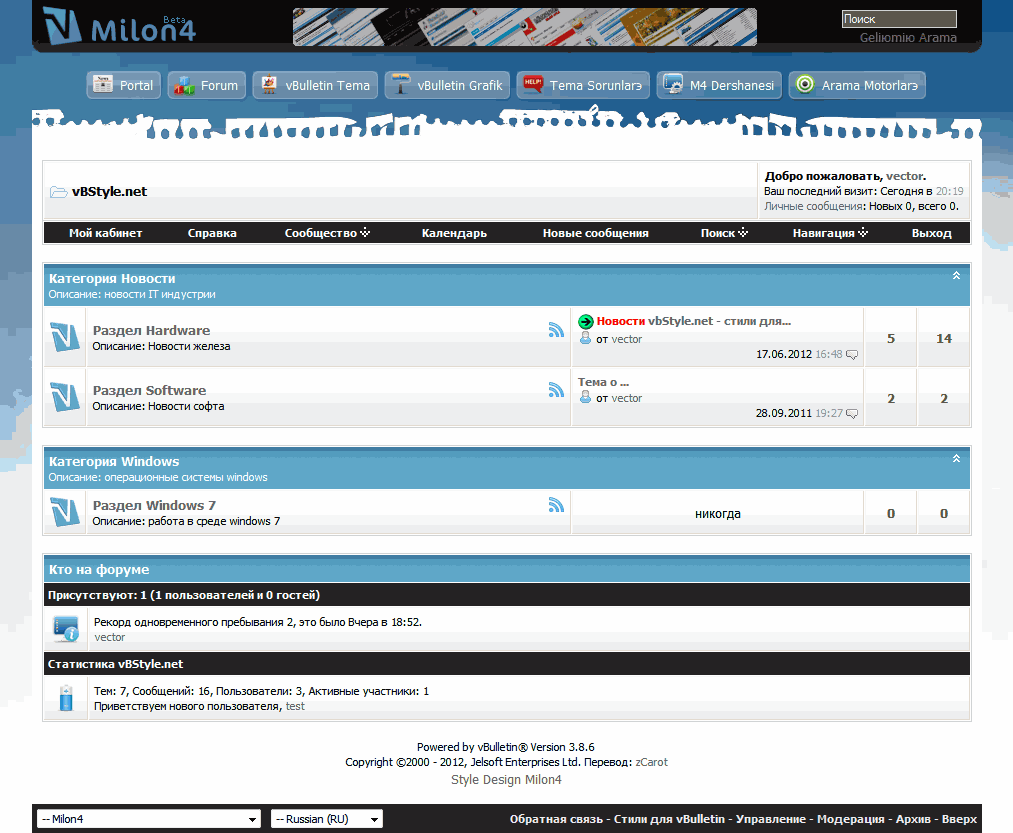
Task: Click the Milon4 logo in the header
Action: tap(120, 25)
